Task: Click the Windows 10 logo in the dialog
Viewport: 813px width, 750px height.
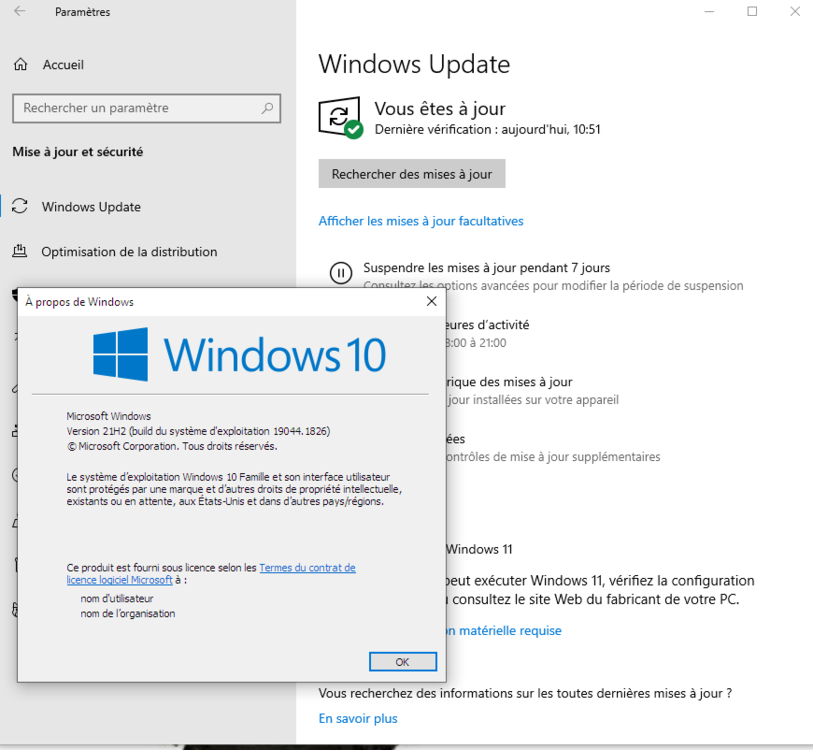Action: pyautogui.click(x=238, y=354)
